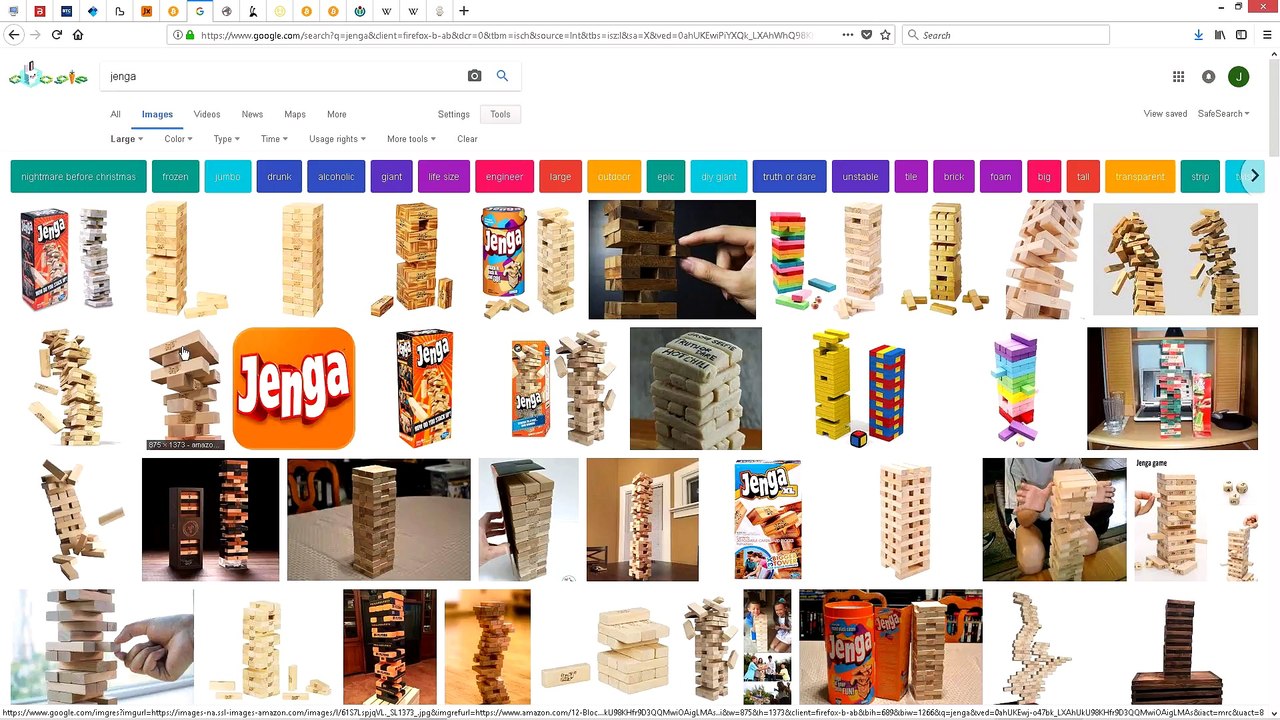Open Google apps grid

tap(1179, 77)
